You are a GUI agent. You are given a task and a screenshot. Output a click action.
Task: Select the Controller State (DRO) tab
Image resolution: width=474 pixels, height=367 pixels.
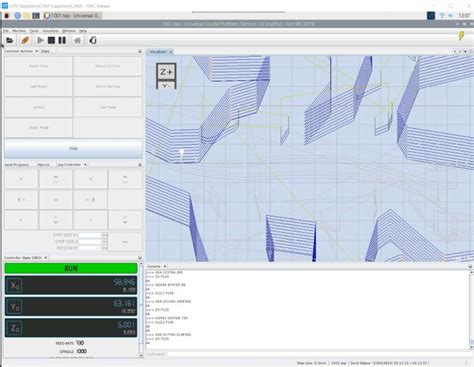click(23, 258)
